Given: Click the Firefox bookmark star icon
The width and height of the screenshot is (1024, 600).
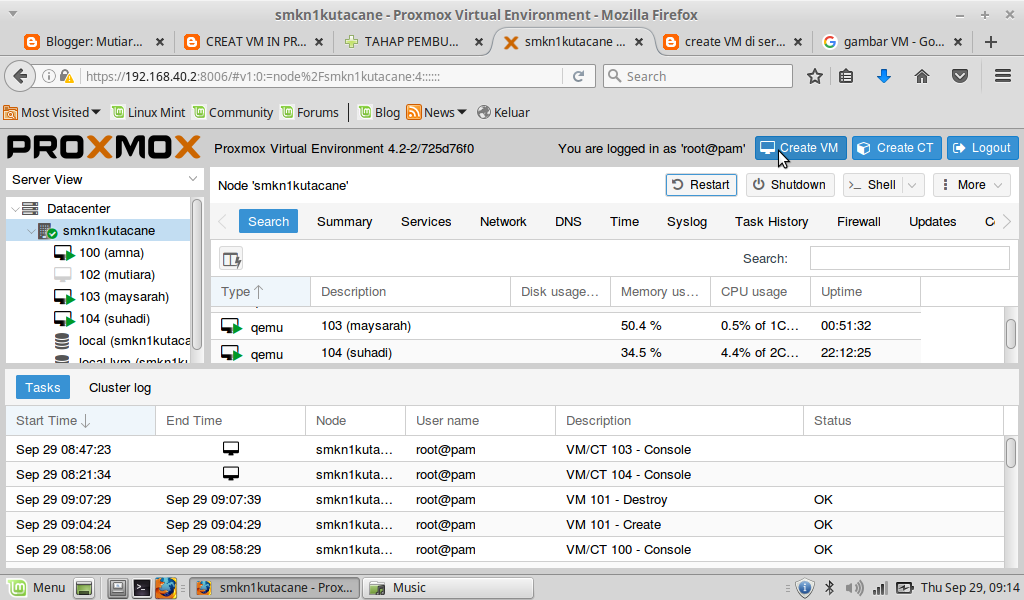Looking at the screenshot, I should (814, 76).
